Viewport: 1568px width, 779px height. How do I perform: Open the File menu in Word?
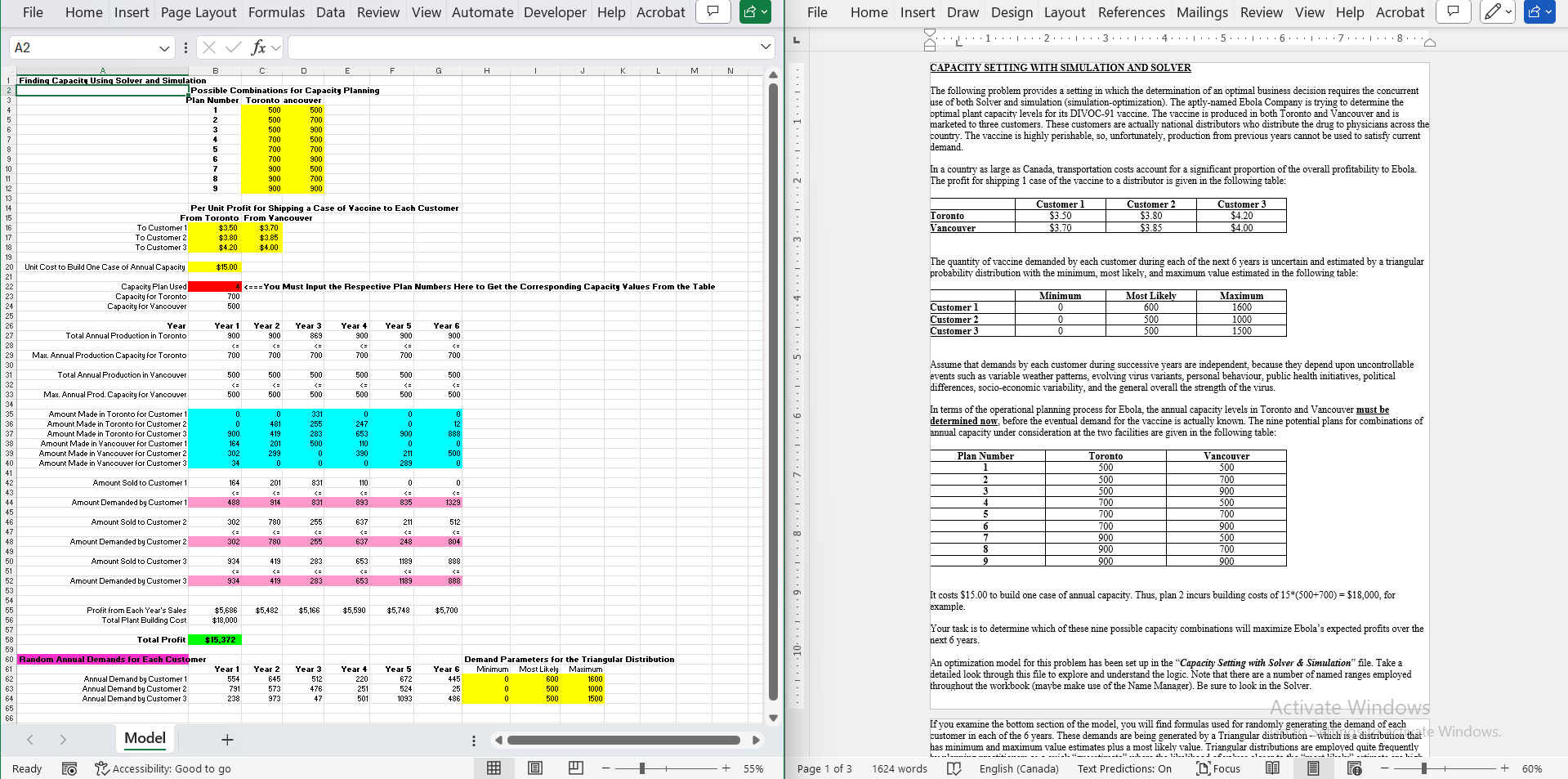pos(817,12)
